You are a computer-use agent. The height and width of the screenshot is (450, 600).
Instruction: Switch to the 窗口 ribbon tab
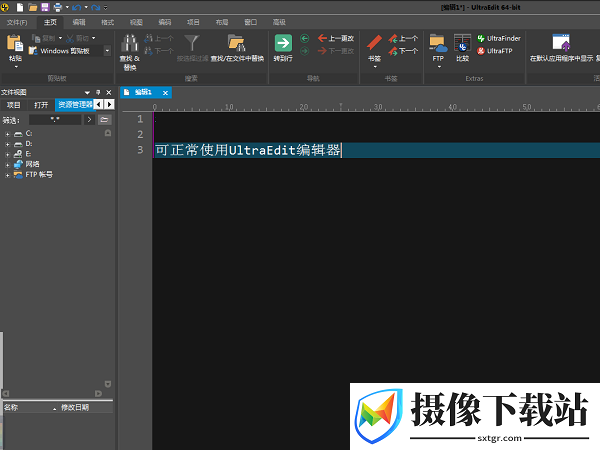pyautogui.click(x=251, y=22)
